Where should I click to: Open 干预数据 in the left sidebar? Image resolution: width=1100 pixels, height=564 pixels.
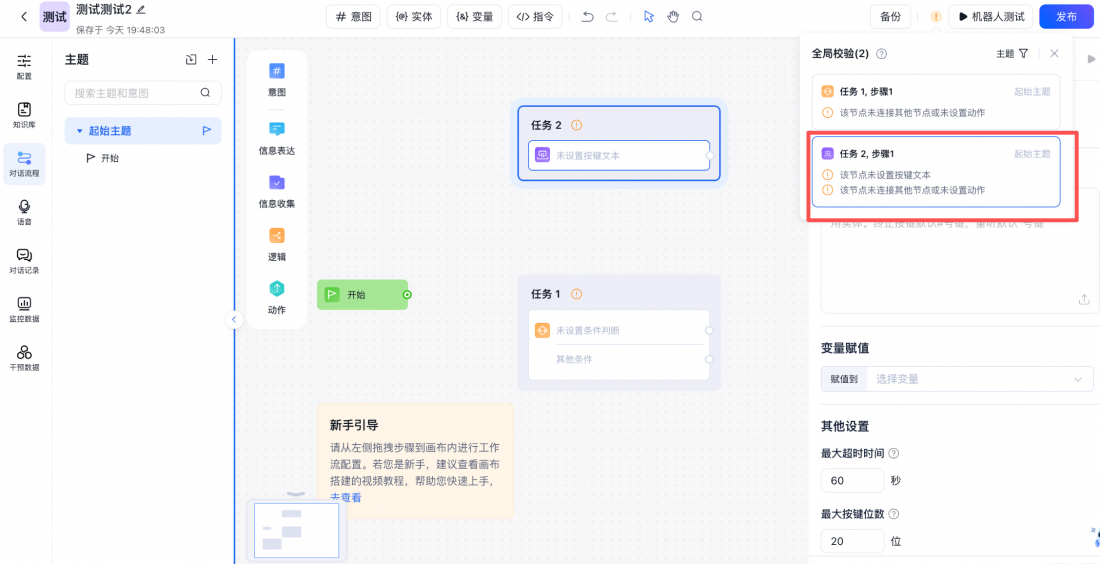(x=24, y=358)
